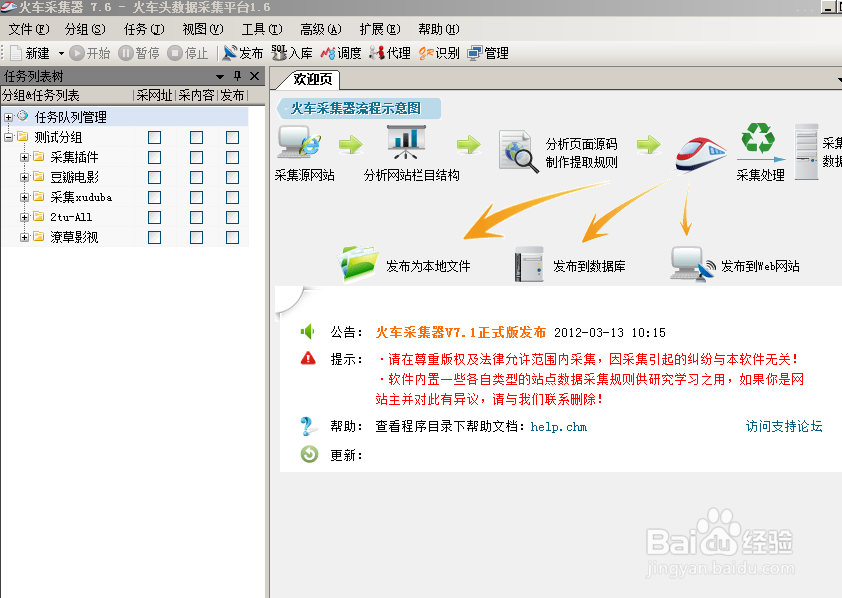
Task: Click the 采内容 column header
Action: coord(197,96)
